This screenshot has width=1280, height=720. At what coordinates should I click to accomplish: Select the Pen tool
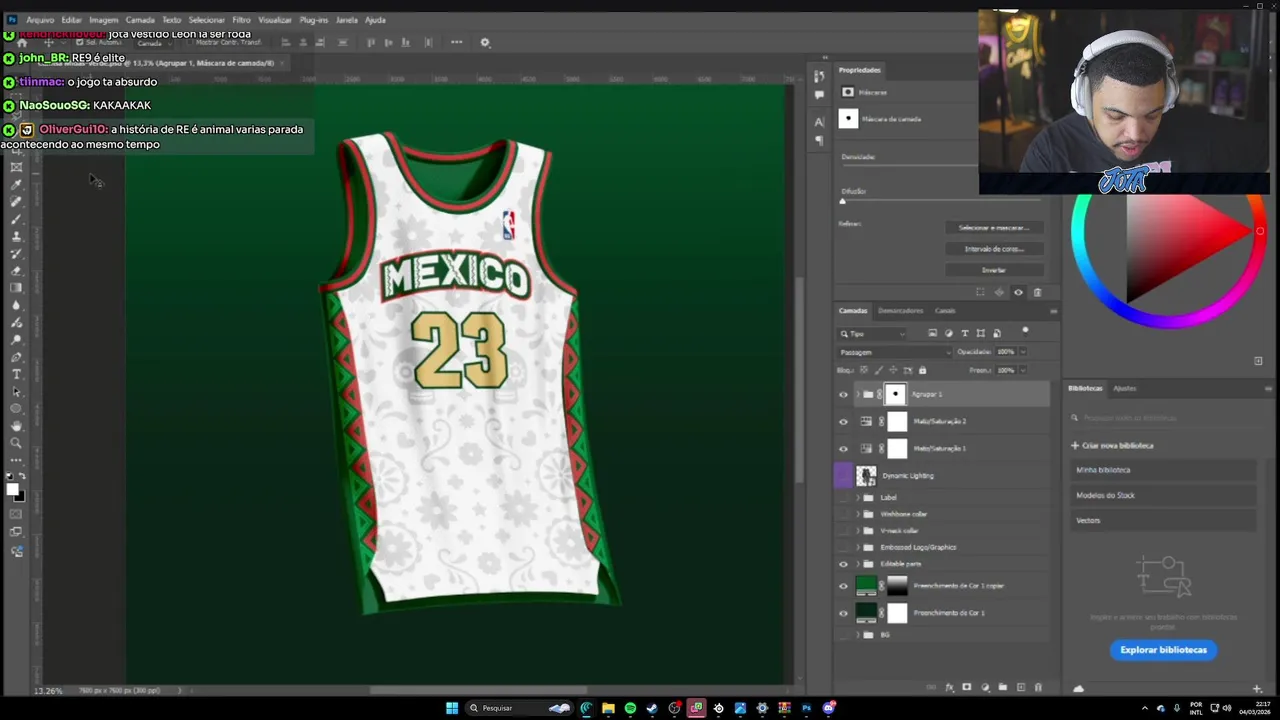tap(16, 357)
